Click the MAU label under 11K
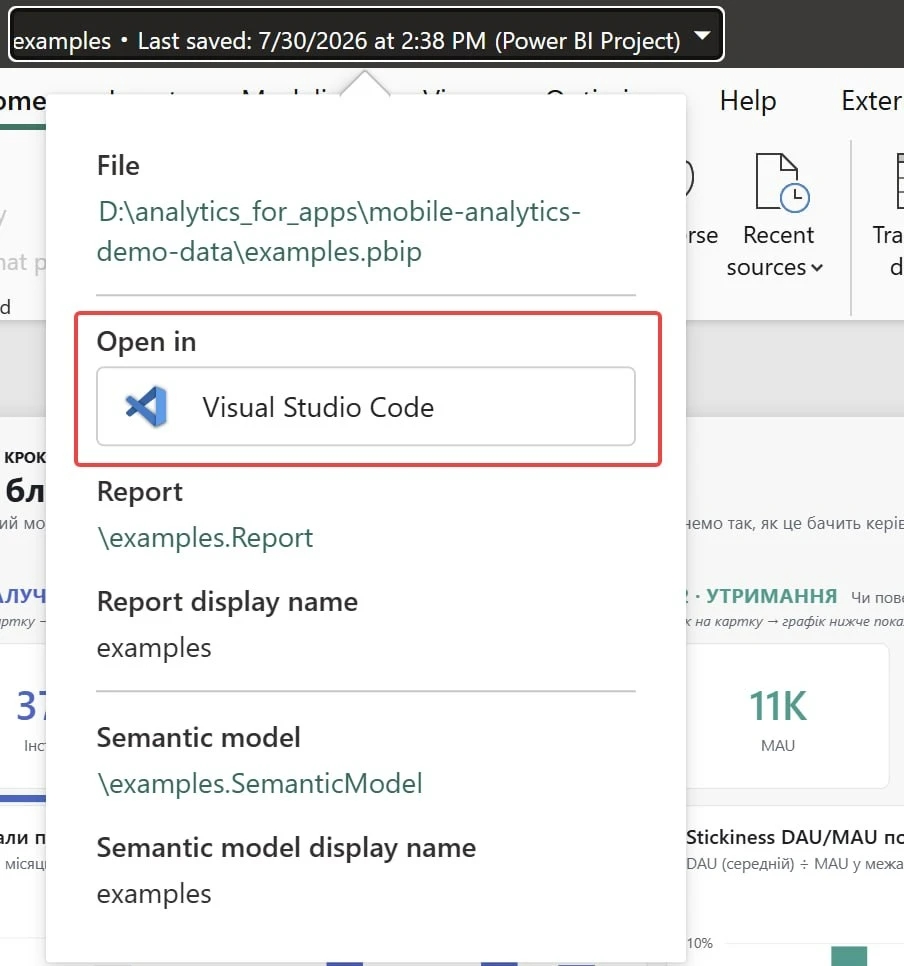904x966 pixels. tap(778, 745)
